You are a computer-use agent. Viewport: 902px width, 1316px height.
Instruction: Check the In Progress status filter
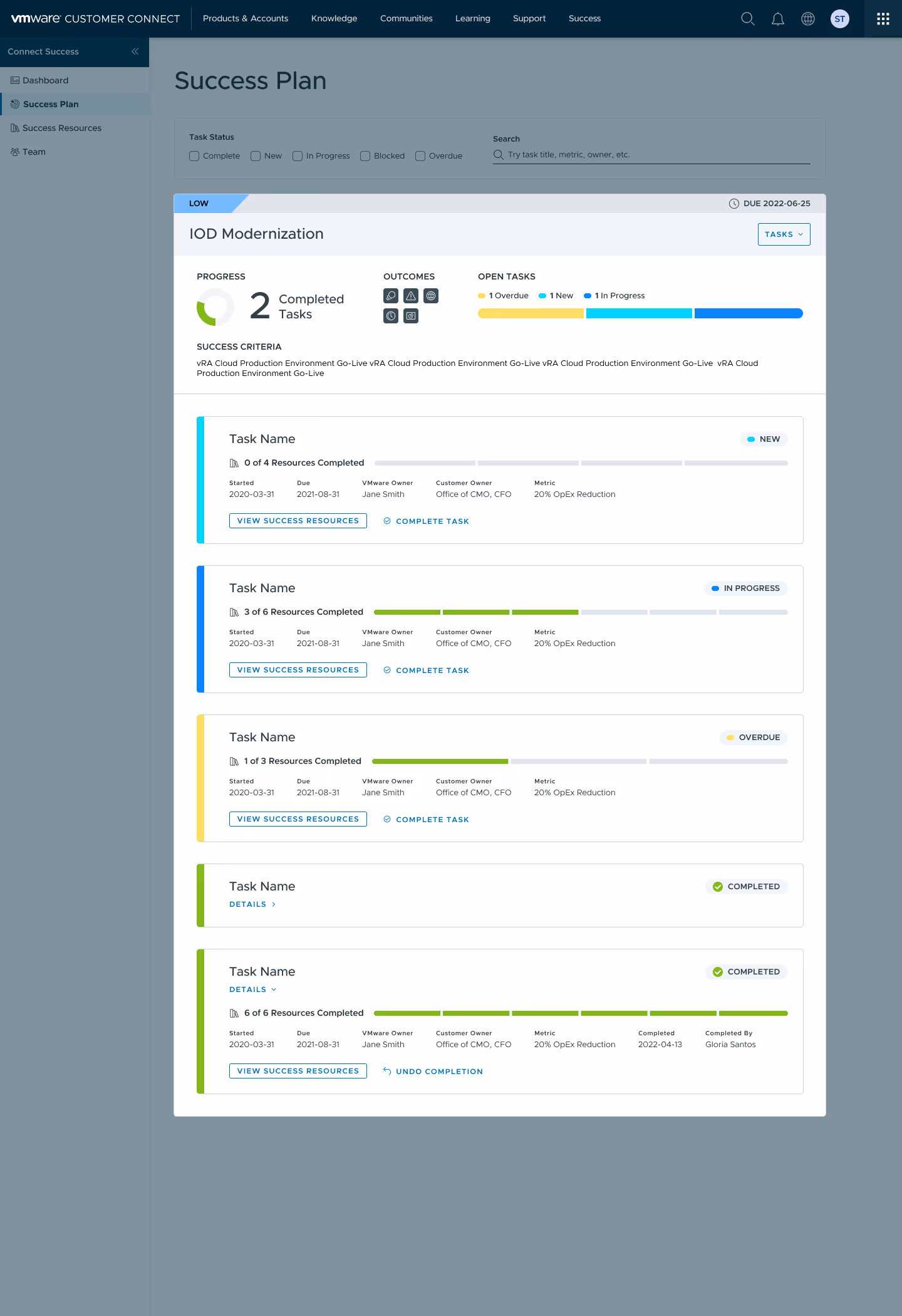click(x=298, y=156)
